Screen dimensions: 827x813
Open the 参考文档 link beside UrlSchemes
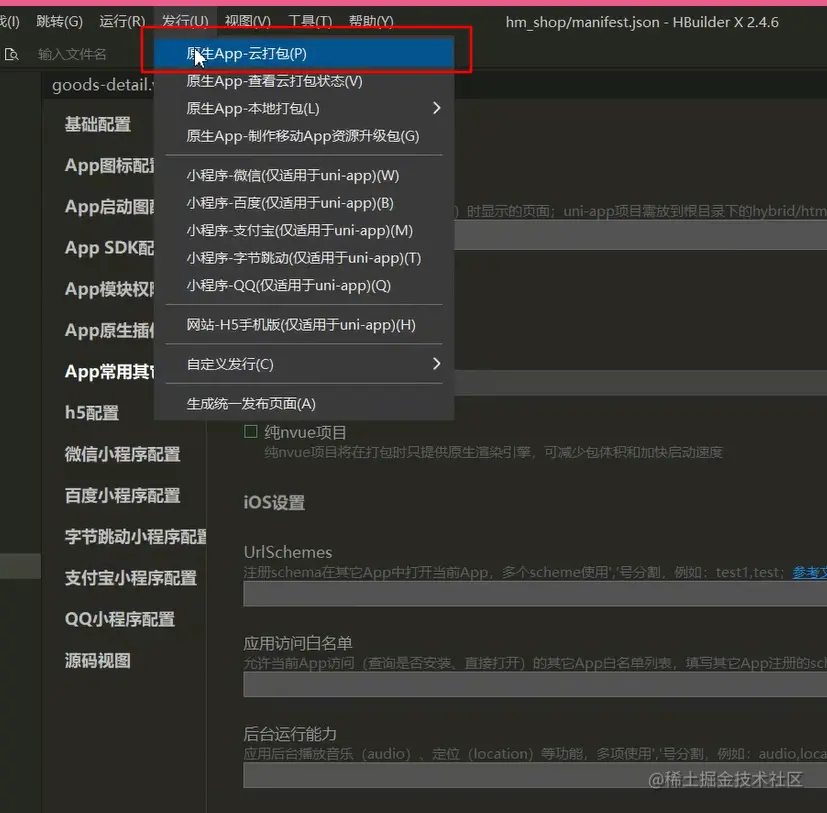pos(810,572)
